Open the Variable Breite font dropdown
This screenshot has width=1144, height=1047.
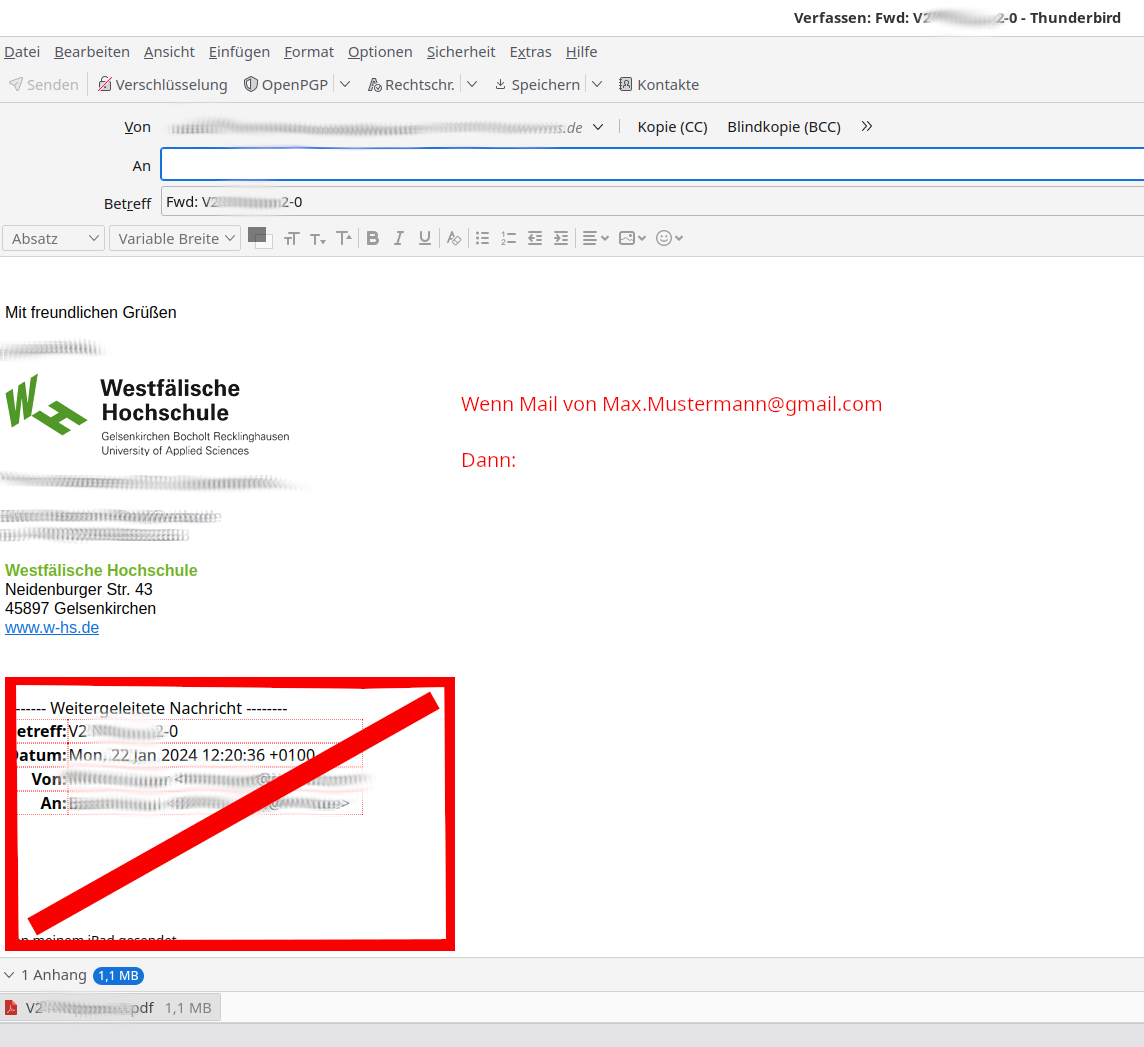175,238
